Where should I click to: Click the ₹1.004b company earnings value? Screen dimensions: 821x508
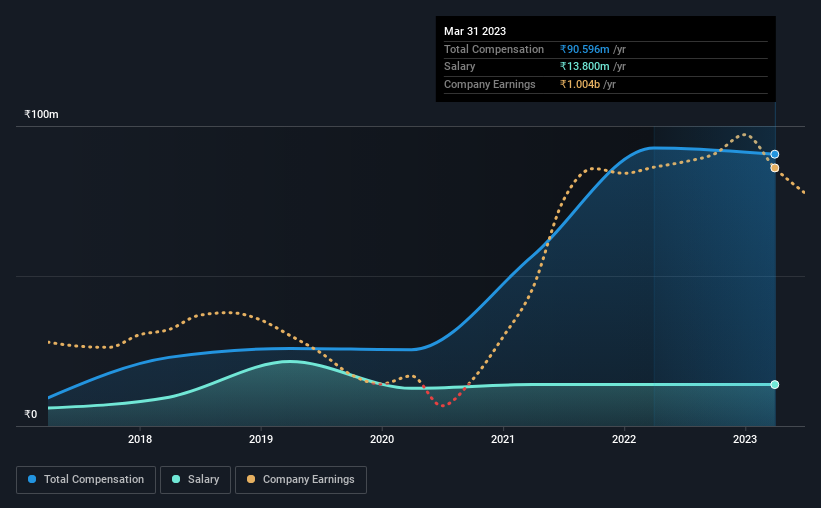tap(580, 84)
